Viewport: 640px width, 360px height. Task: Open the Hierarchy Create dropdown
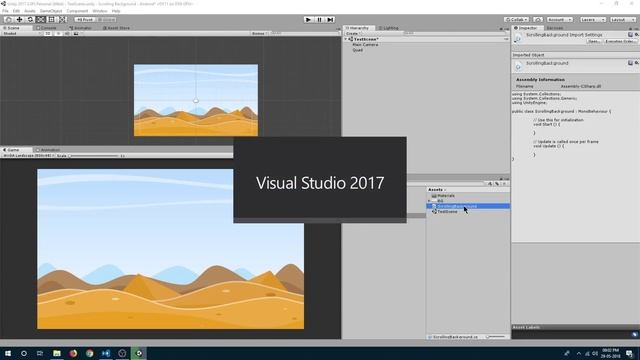point(353,33)
